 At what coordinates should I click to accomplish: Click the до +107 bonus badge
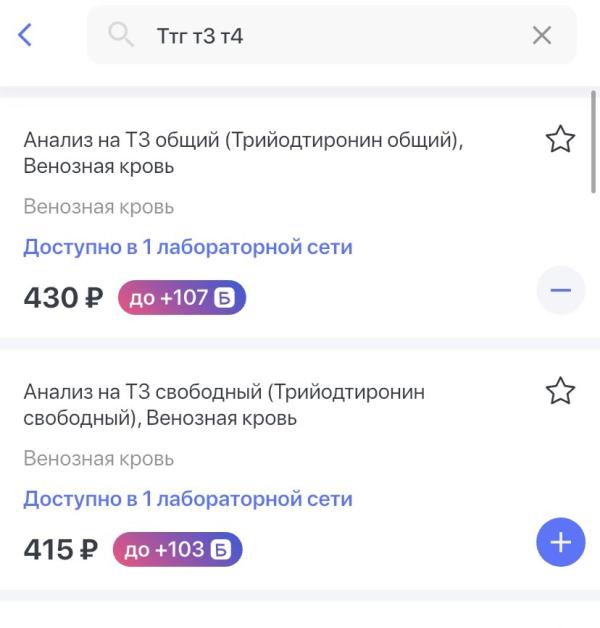[181, 298]
